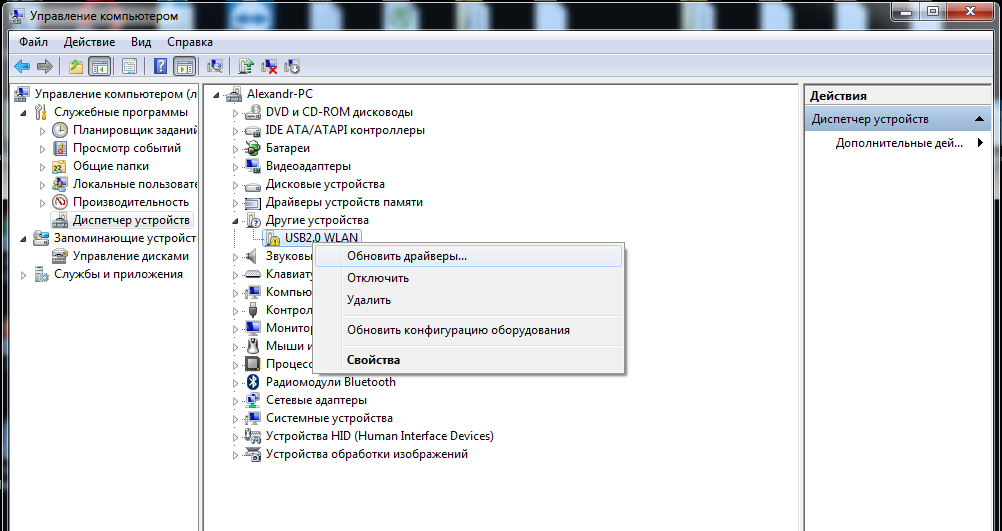This screenshot has height=531, width=1002.
Task: Select Свойства in the context menu
Action: click(373, 360)
